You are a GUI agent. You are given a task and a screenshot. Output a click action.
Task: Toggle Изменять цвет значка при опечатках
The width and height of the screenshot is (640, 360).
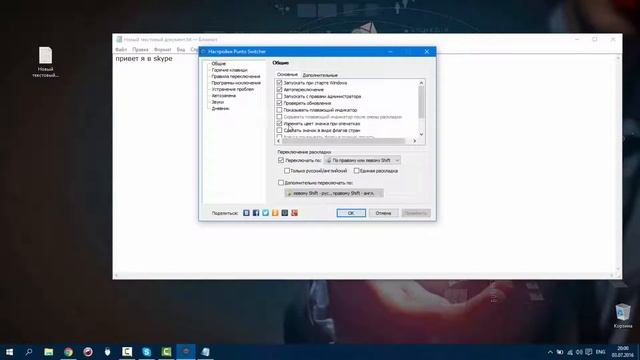pyautogui.click(x=279, y=123)
